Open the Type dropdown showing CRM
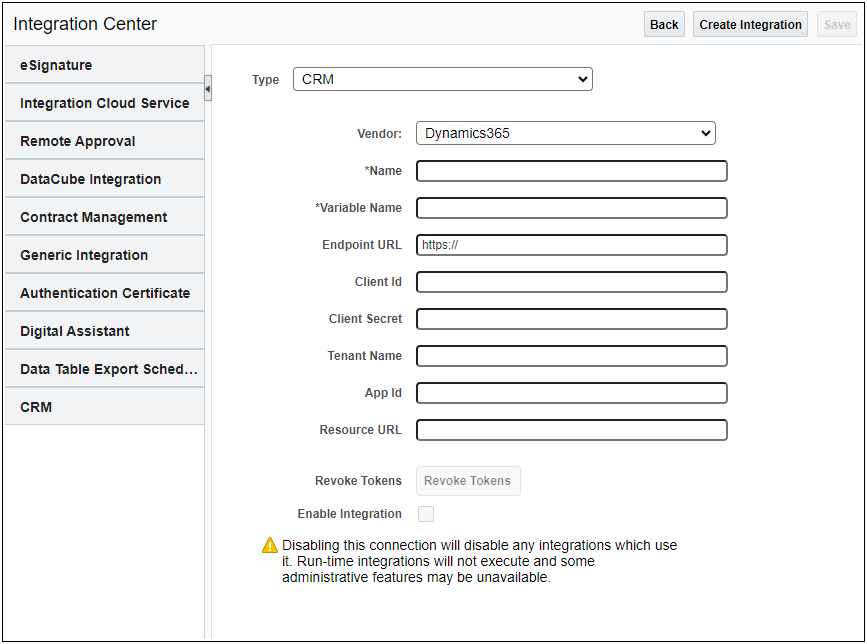 pos(442,78)
